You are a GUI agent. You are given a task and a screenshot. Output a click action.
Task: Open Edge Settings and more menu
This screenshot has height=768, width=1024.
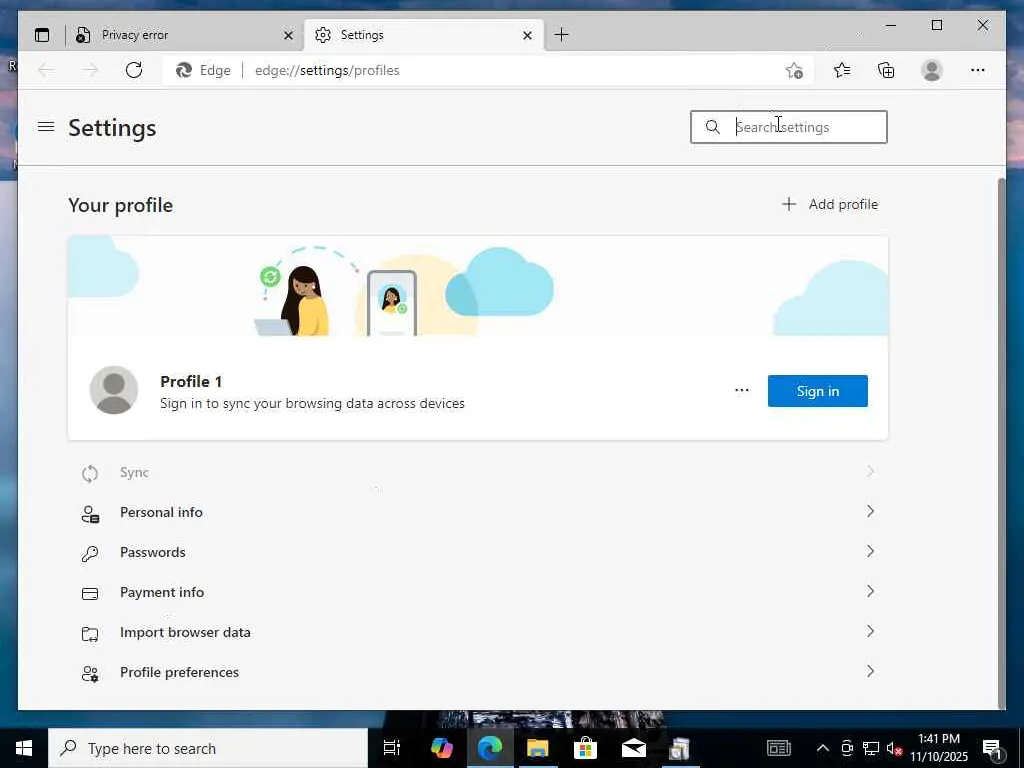[978, 71]
